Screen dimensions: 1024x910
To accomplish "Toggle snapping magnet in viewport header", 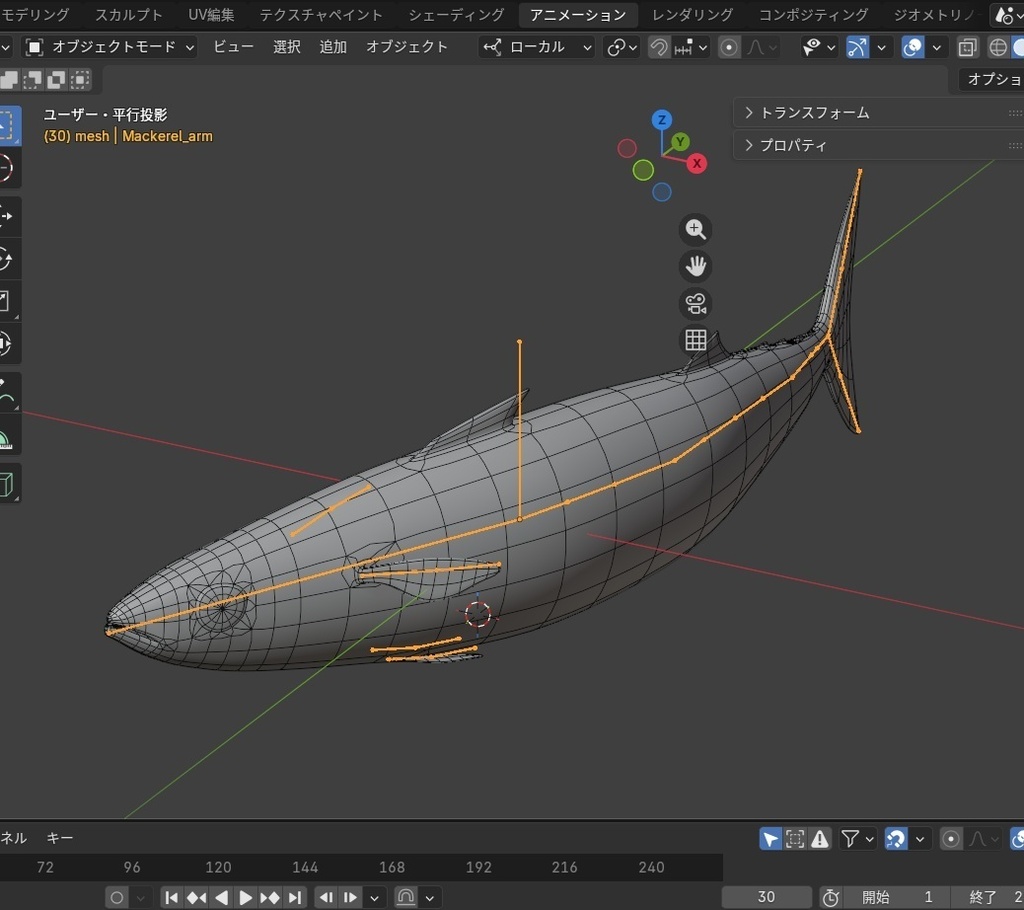I will tap(659, 47).
